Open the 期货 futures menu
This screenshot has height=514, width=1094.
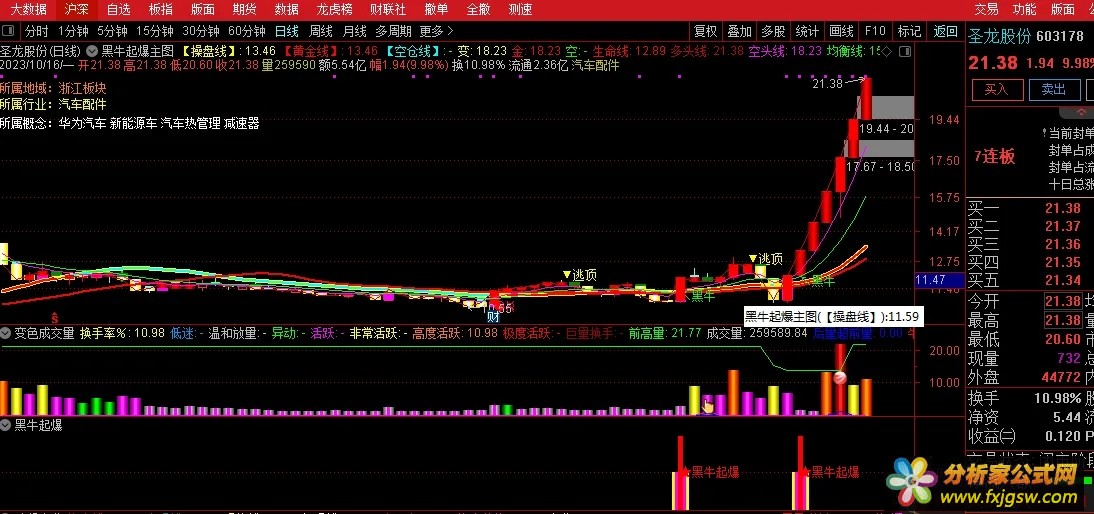click(244, 9)
